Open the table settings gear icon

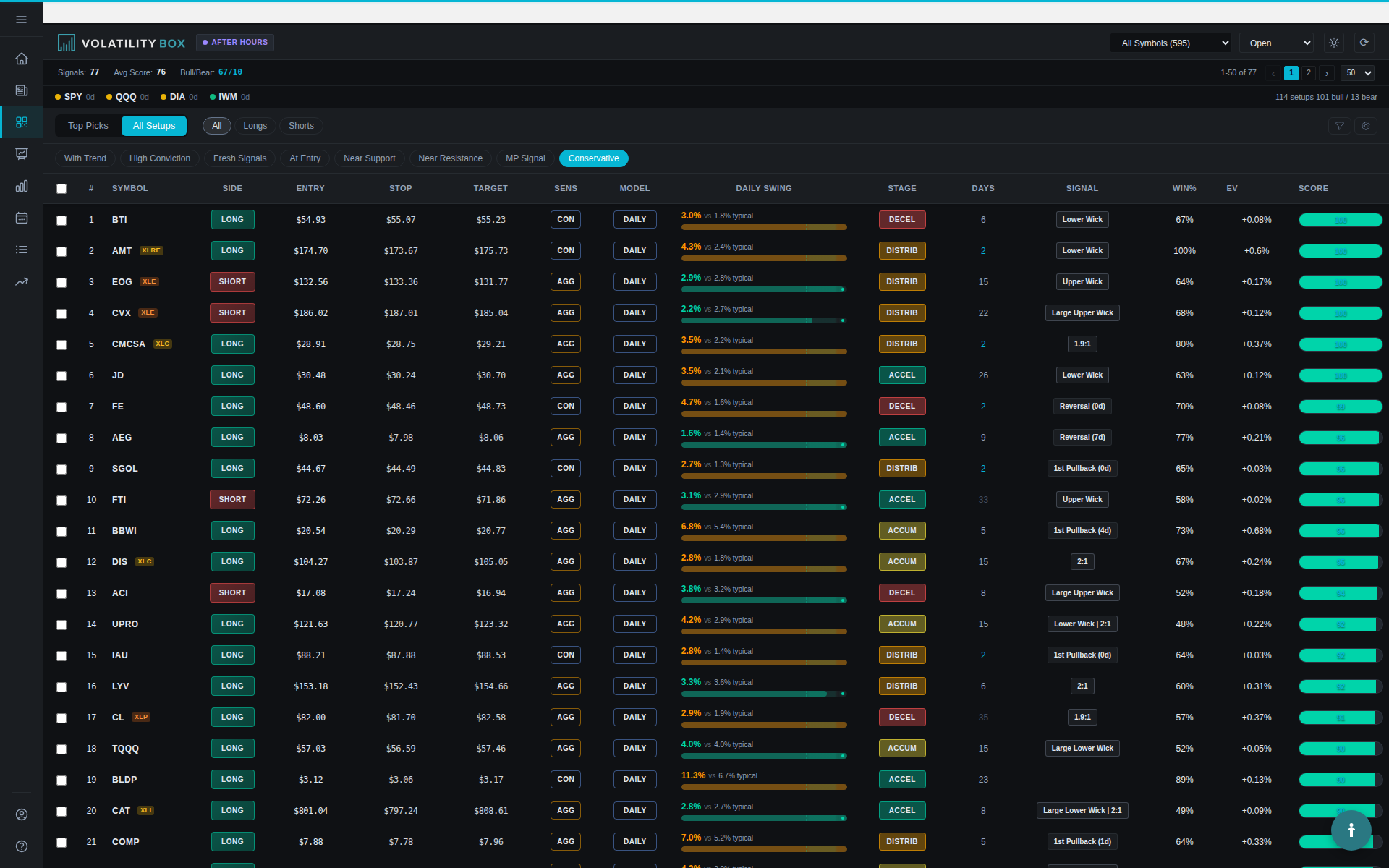[1366, 126]
